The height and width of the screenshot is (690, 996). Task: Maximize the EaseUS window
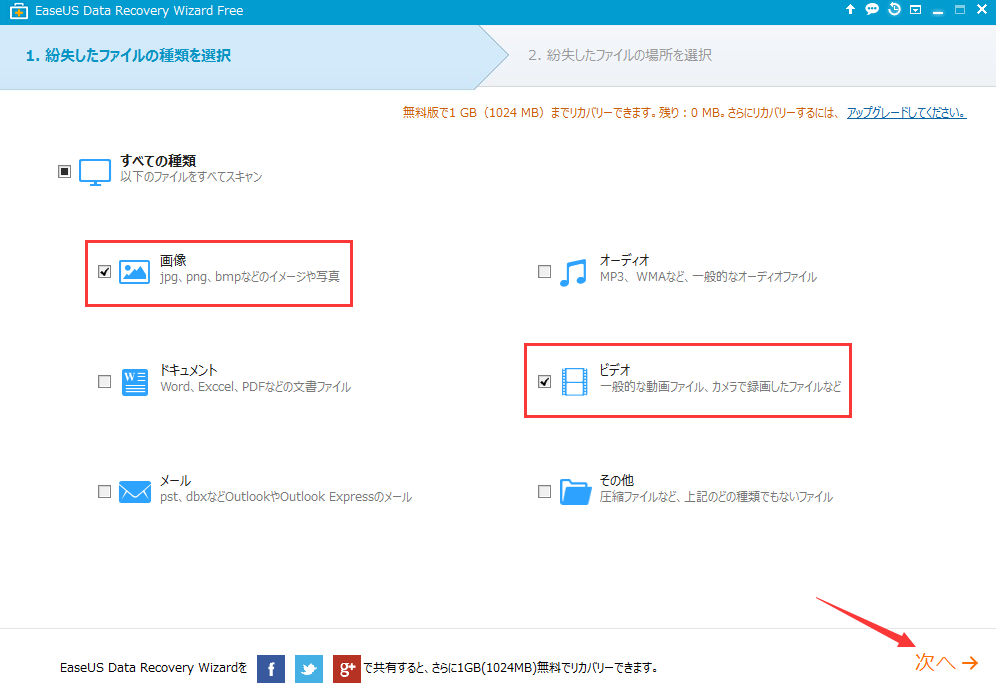(960, 10)
